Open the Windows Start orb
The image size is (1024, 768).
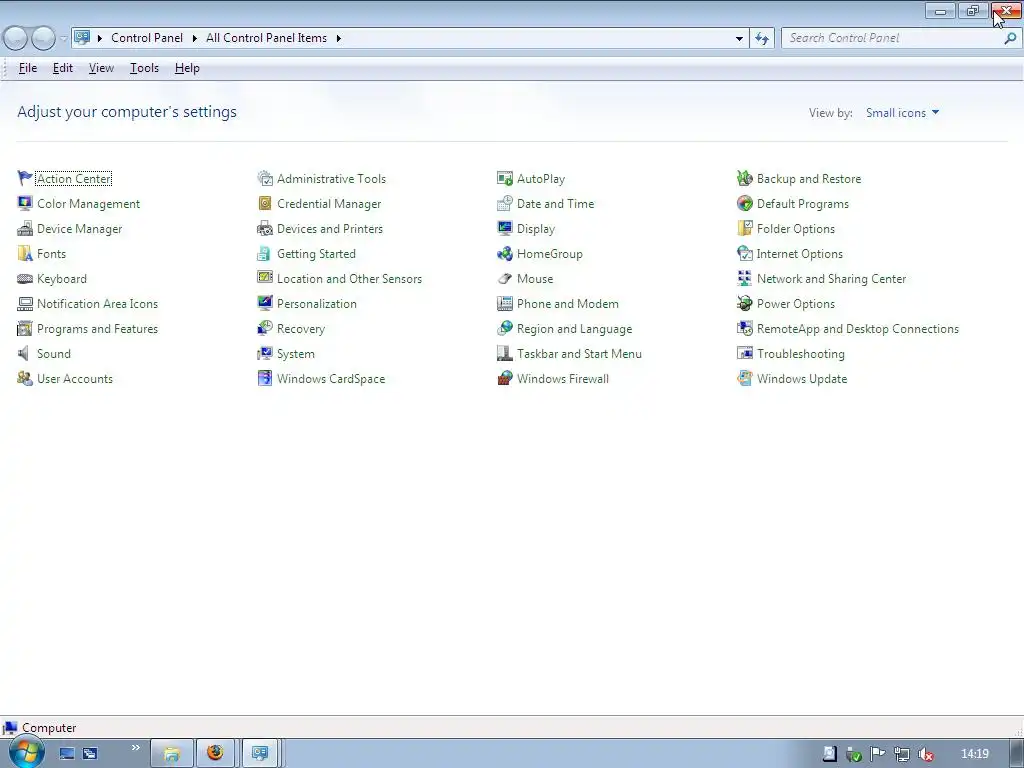click(26, 752)
